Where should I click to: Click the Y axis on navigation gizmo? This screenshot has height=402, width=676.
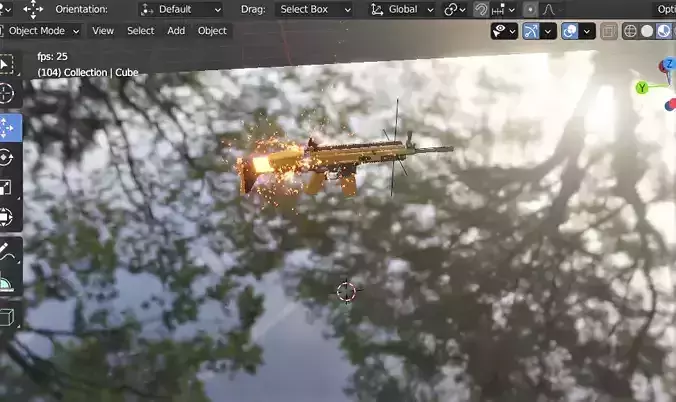[x=642, y=88]
